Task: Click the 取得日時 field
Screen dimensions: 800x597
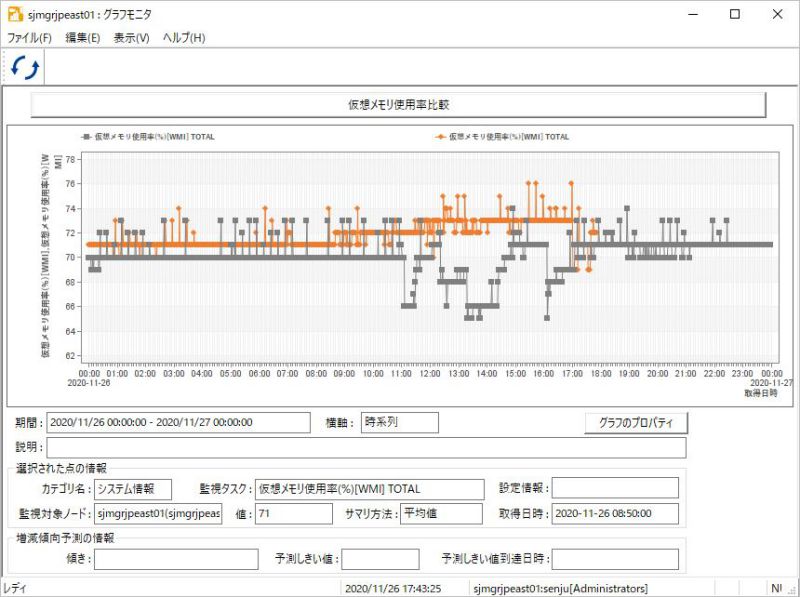Action: (x=615, y=514)
